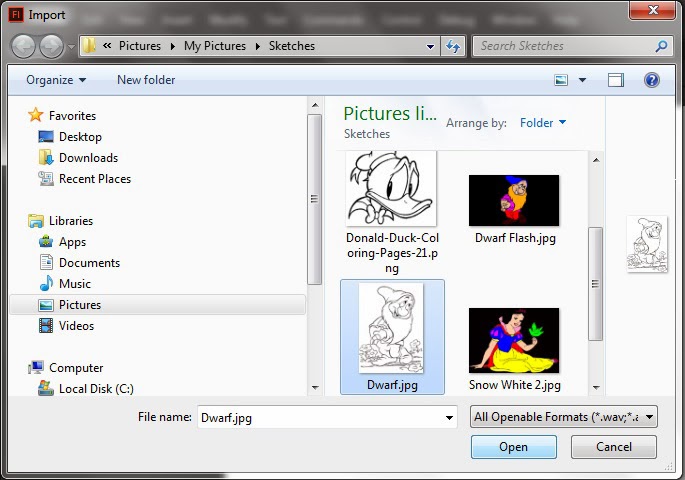Screen dimensions: 685x480
Task: Click the Back navigation arrow
Action: point(23,47)
